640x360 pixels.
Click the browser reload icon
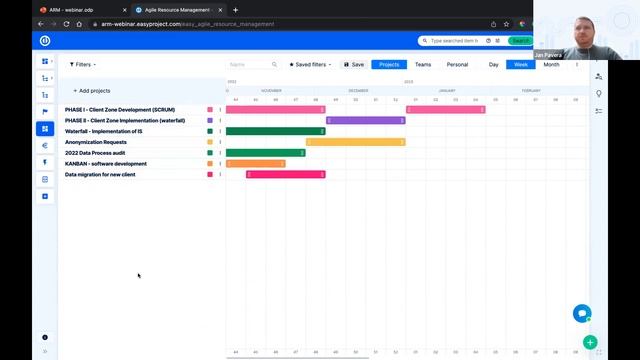point(66,24)
